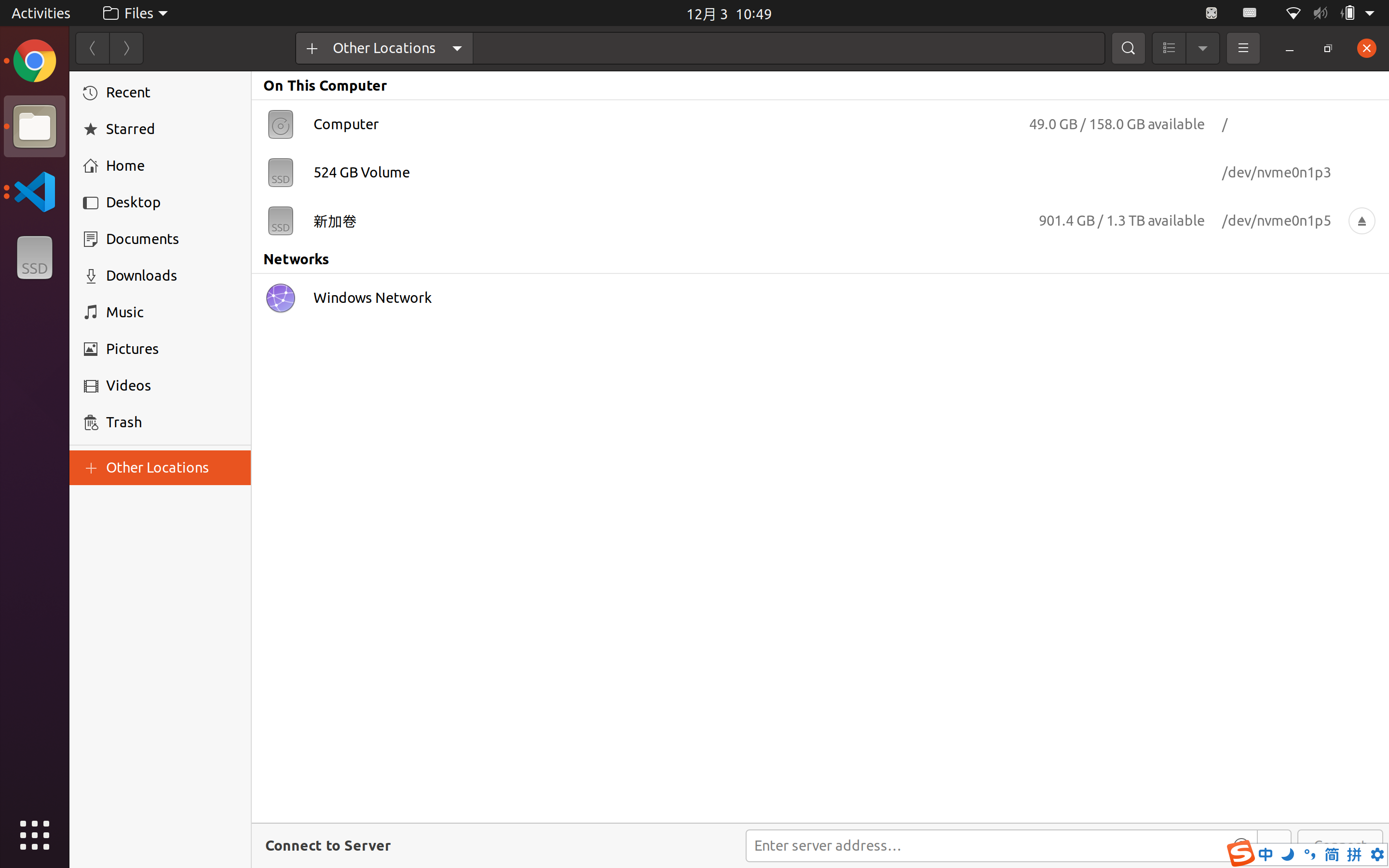The height and width of the screenshot is (868, 1389).
Task: Open the view options dropdown
Action: pos(1202,48)
